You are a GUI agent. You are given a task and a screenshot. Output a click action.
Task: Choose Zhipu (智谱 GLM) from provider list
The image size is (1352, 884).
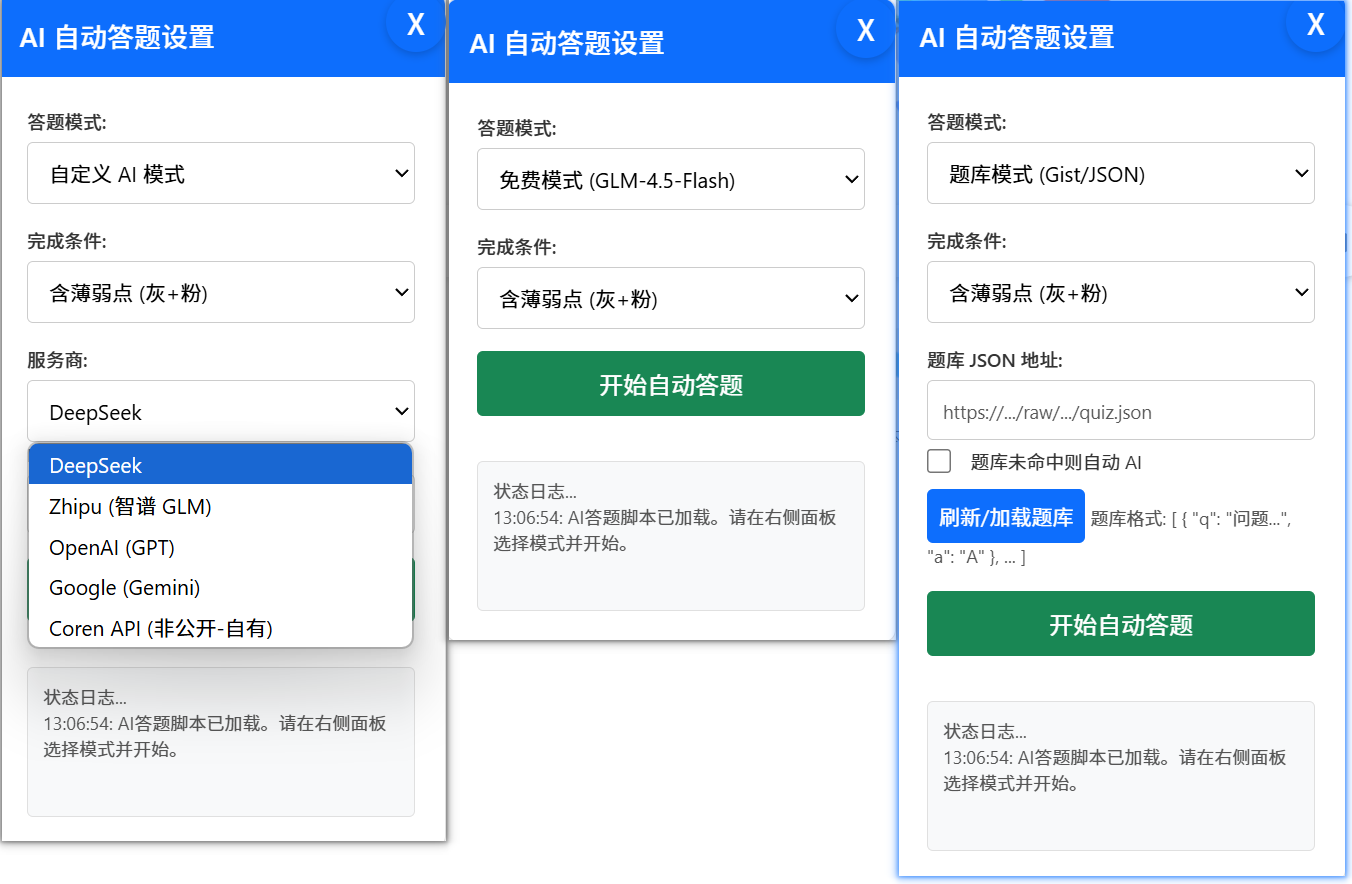[221, 507]
